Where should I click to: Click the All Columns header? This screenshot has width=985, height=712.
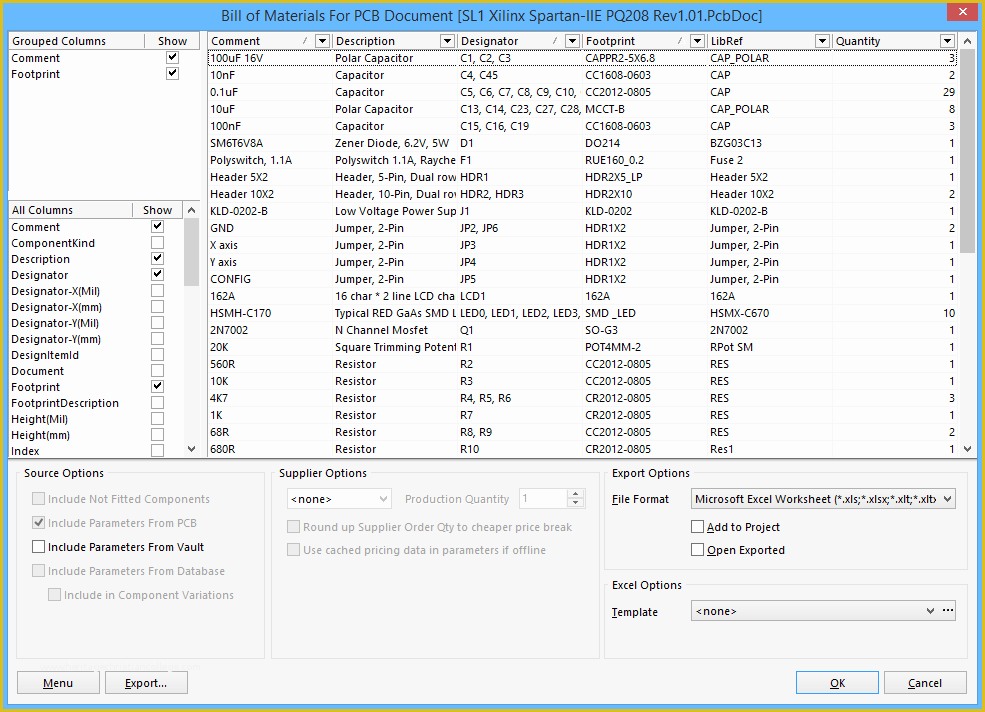coord(70,210)
